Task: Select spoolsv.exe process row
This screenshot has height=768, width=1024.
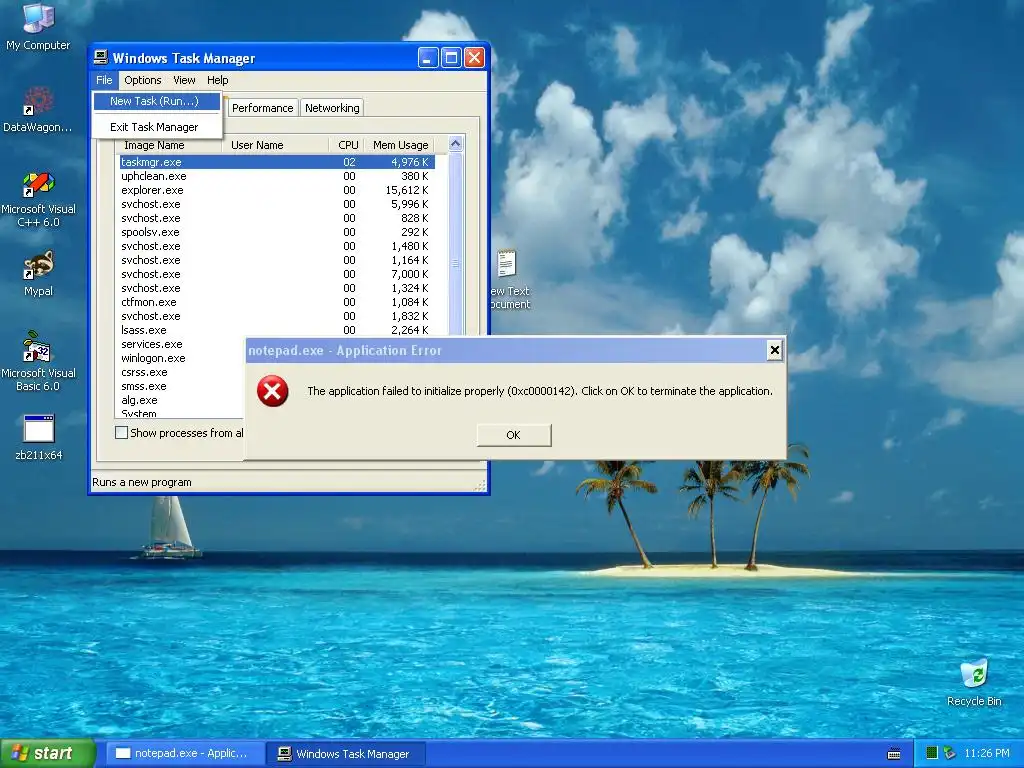Action: pyautogui.click(x=277, y=232)
